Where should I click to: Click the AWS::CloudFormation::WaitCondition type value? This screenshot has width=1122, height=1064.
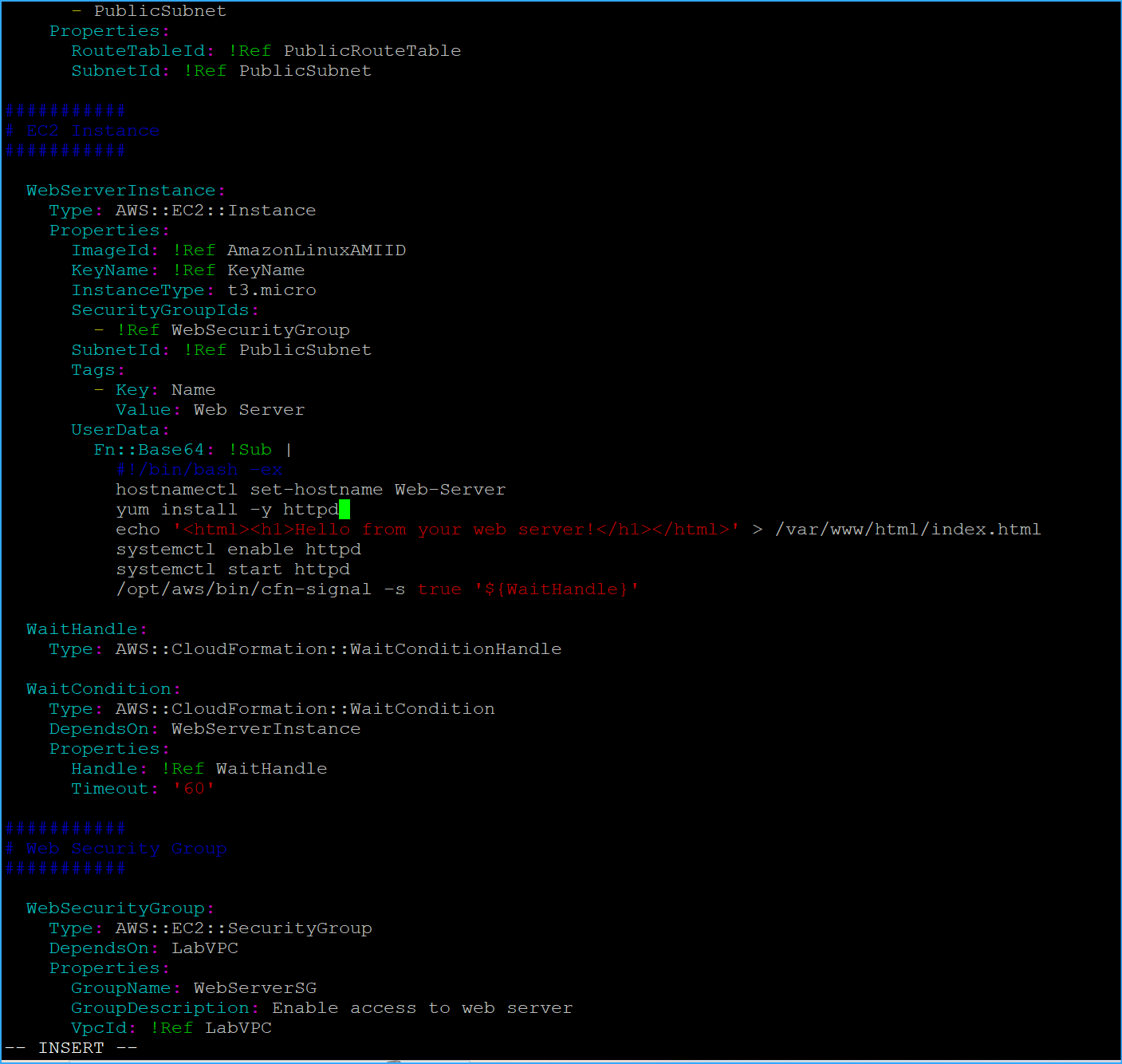[x=301, y=708]
